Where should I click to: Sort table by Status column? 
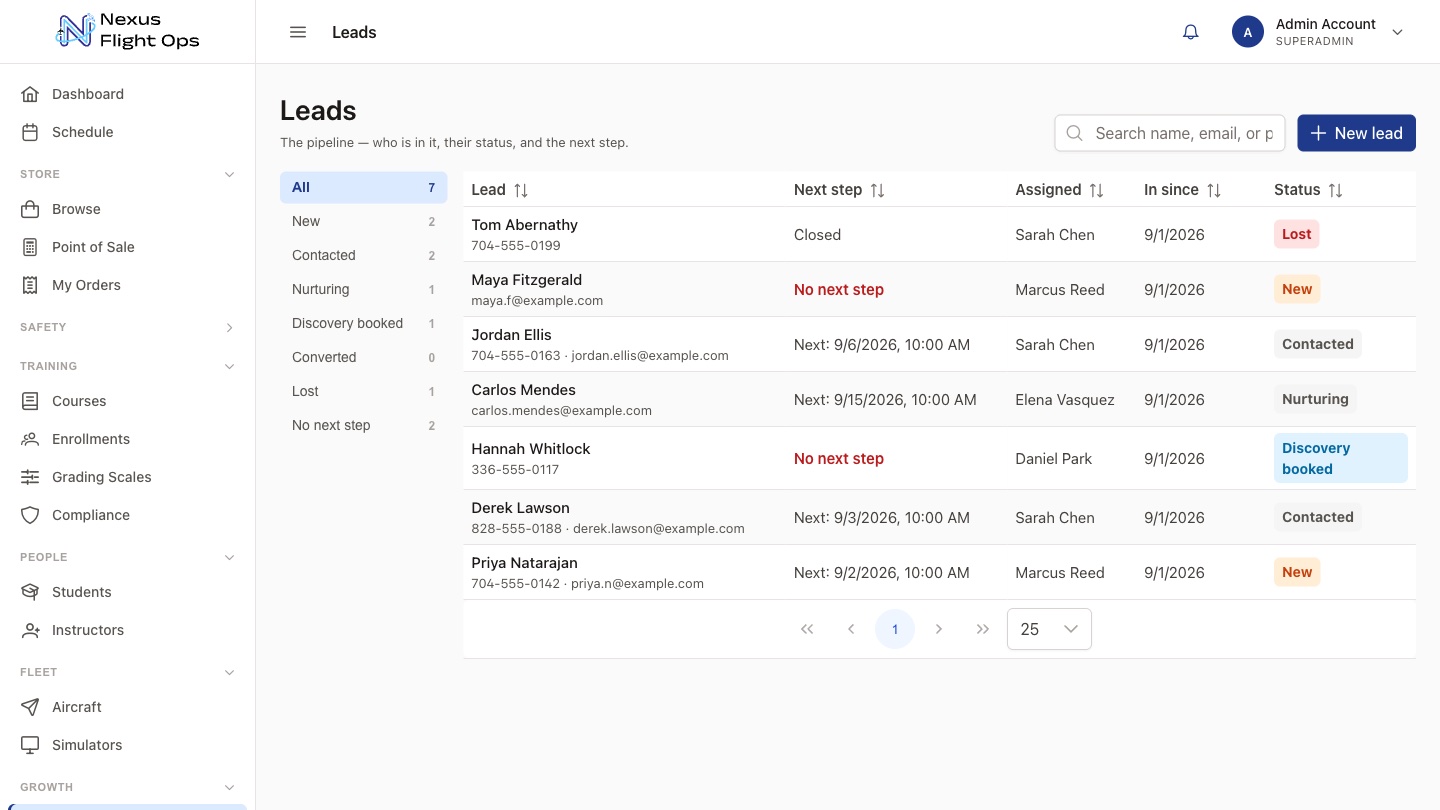pos(1335,190)
